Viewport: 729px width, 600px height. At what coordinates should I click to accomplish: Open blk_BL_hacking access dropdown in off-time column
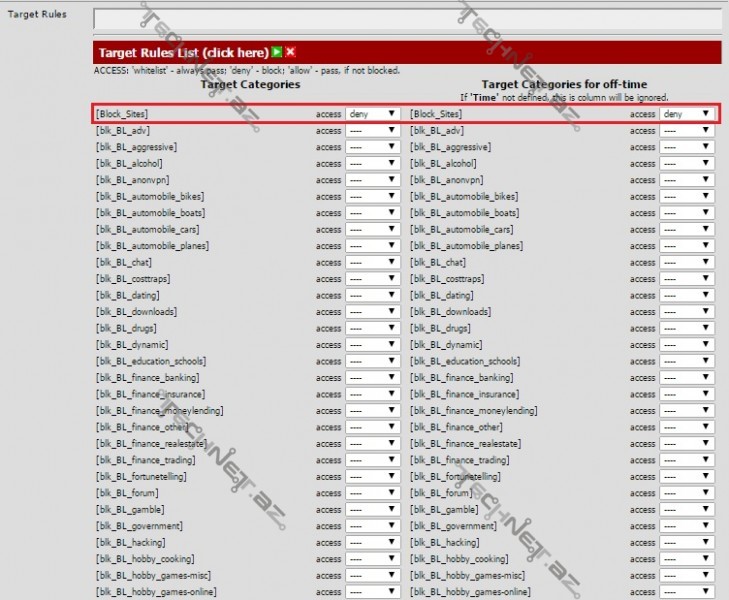point(687,542)
